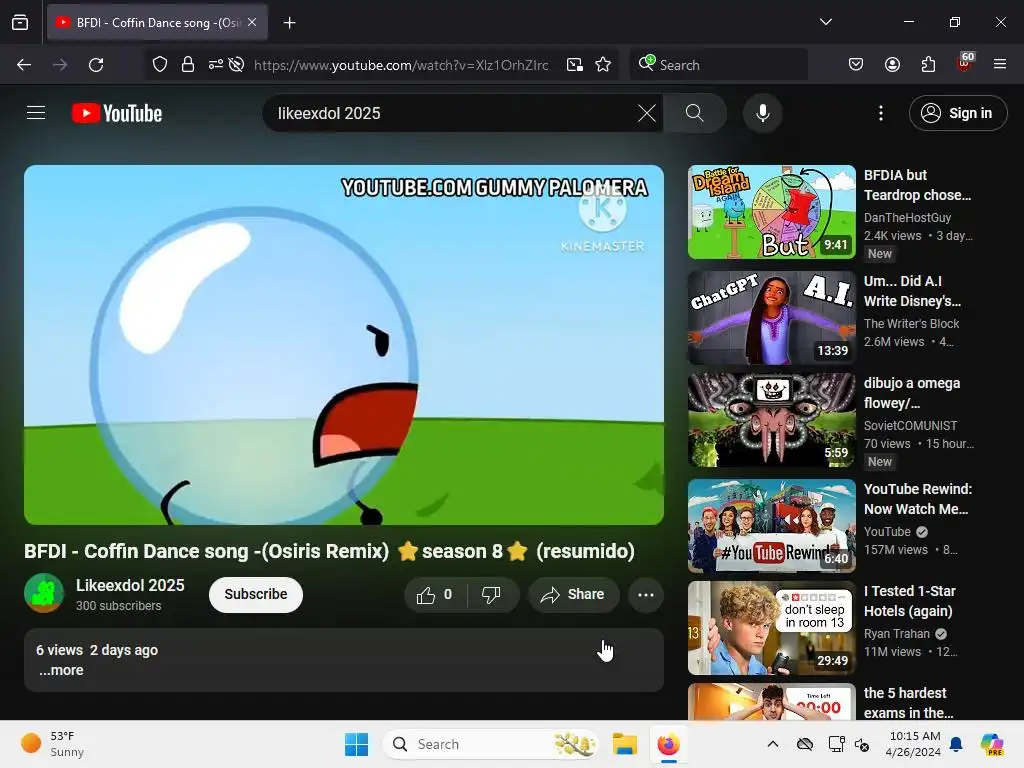The height and width of the screenshot is (768, 1024).
Task: Close the BFDI Coffin Dance tab
Action: pos(252,22)
